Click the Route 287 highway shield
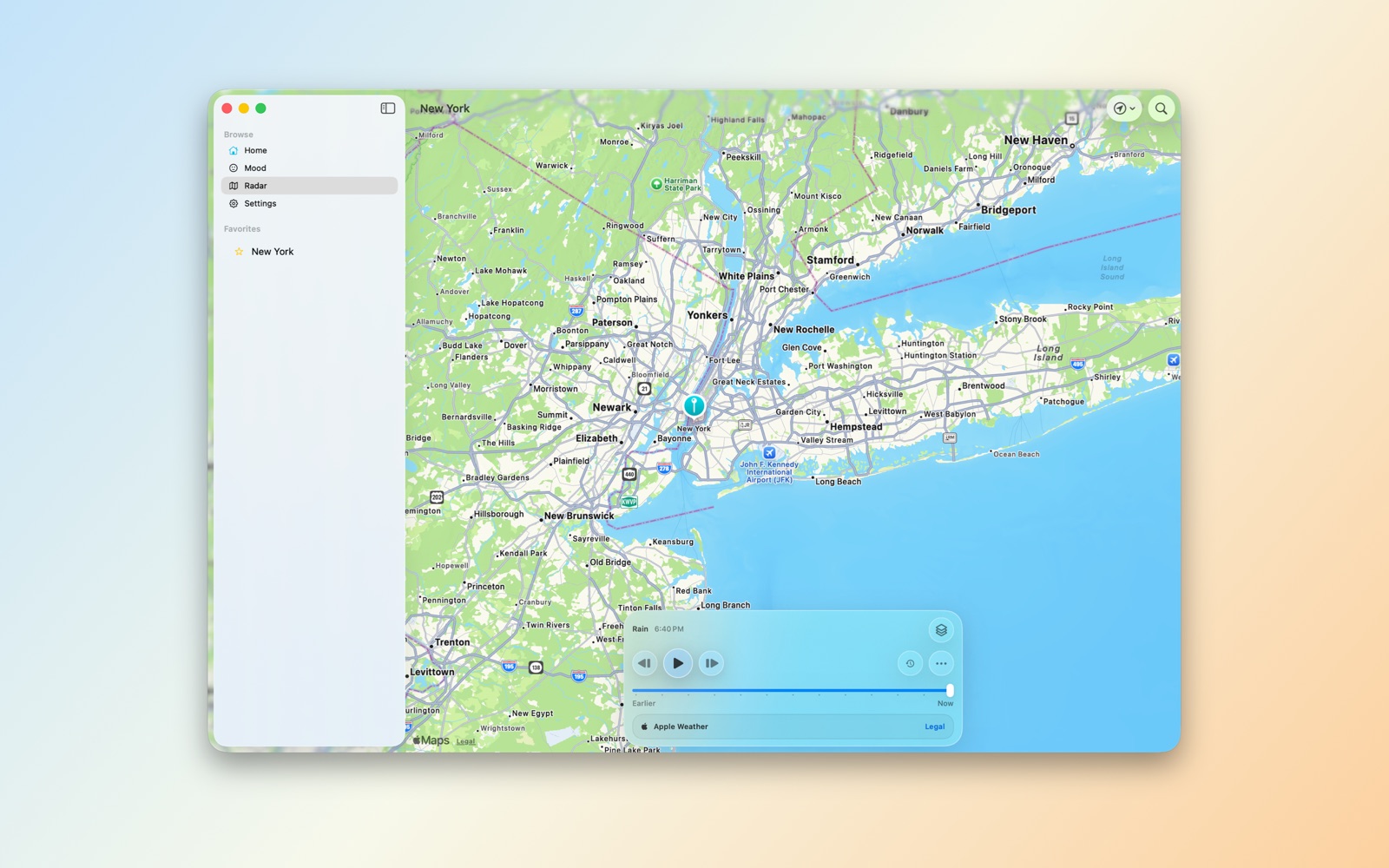 576,311
